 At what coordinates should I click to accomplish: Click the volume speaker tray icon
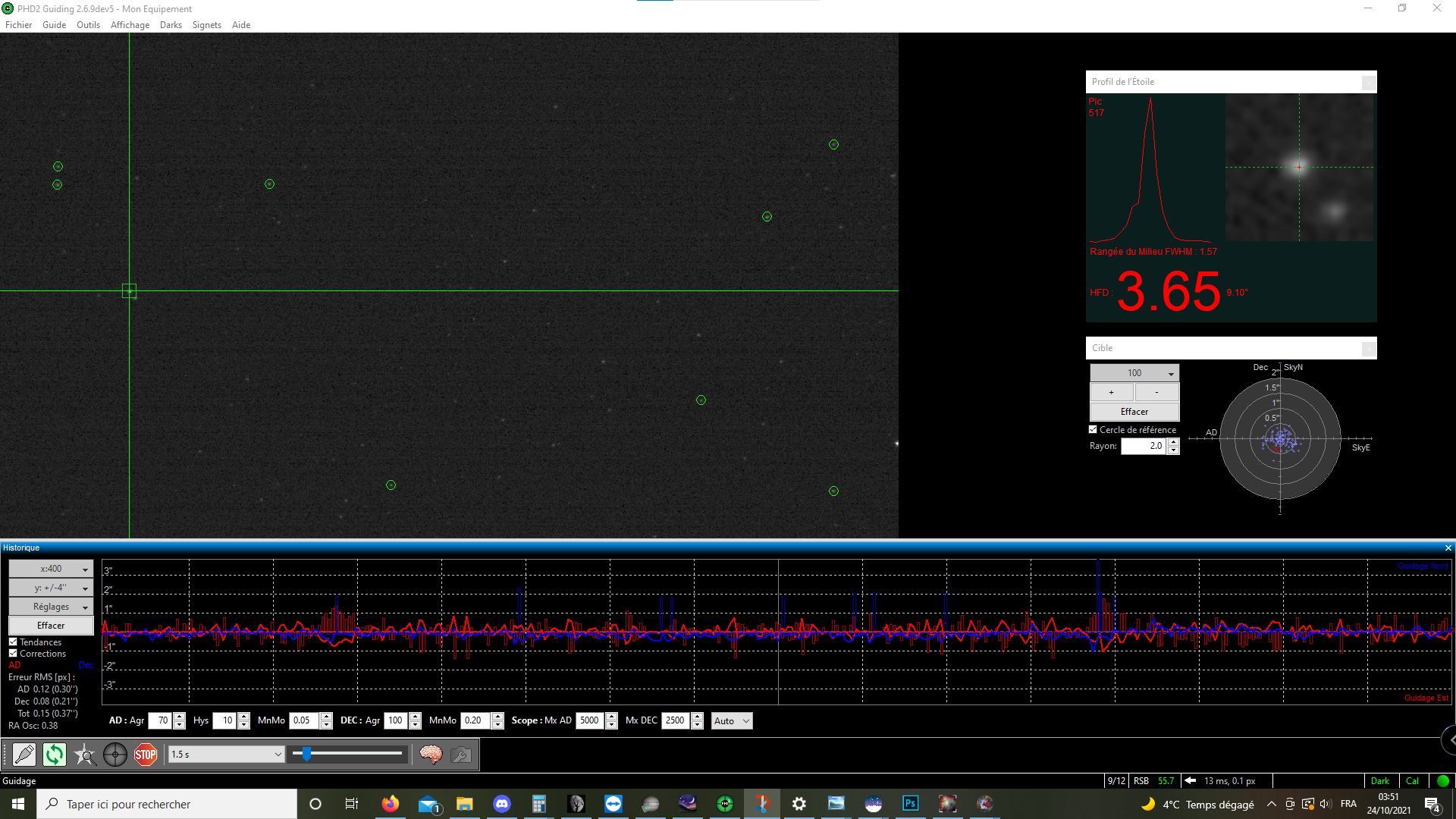point(1326,804)
